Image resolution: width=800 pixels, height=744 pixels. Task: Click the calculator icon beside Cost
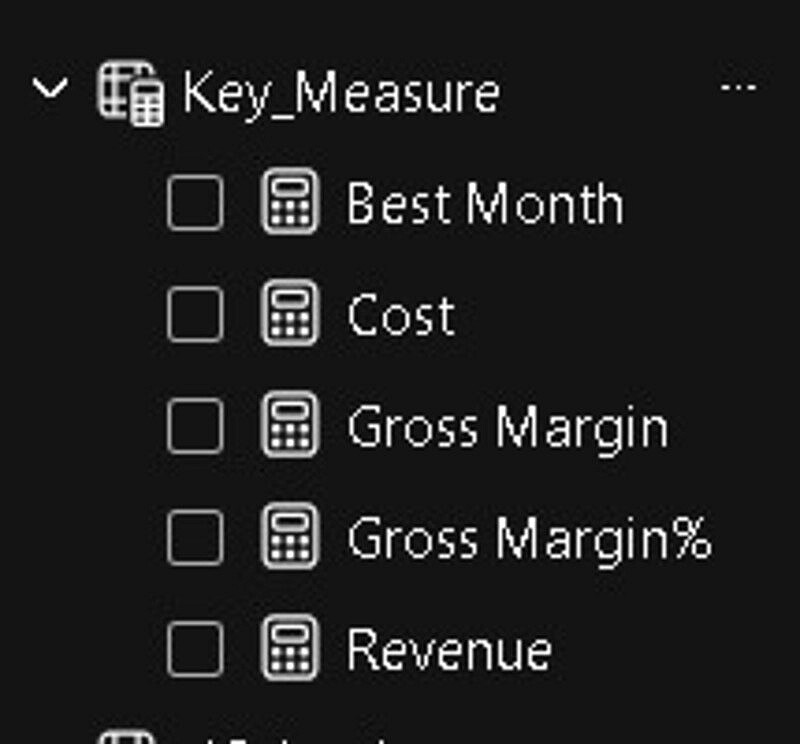pyautogui.click(x=290, y=315)
